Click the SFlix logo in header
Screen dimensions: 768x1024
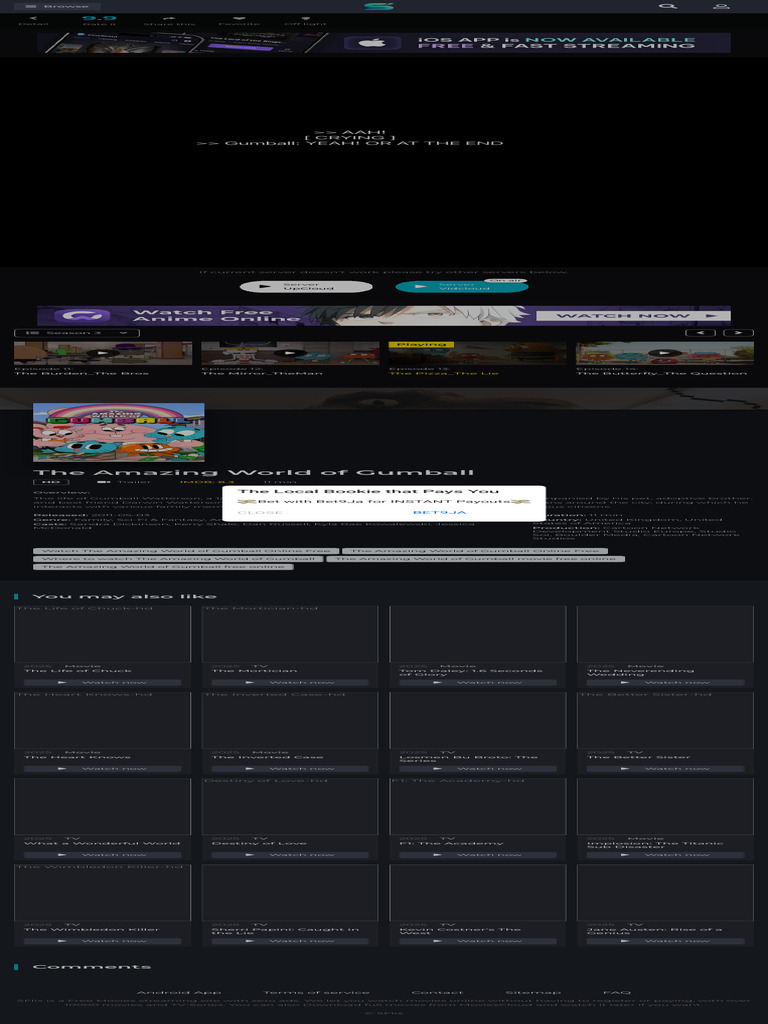(x=379, y=6)
